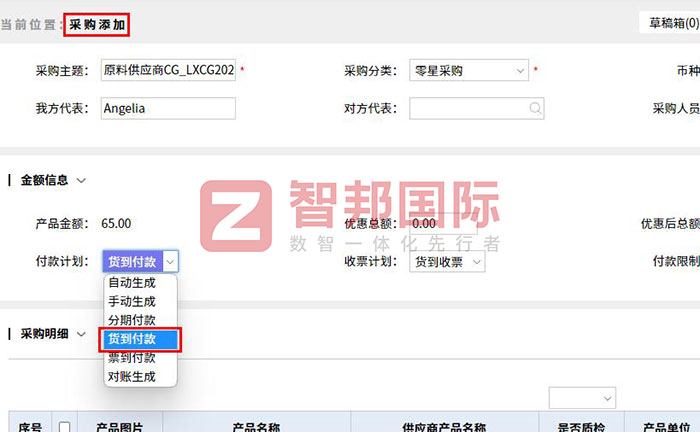The image size is (700, 432).
Task: Tick the select-all checkbox in table header
Action: point(65,427)
